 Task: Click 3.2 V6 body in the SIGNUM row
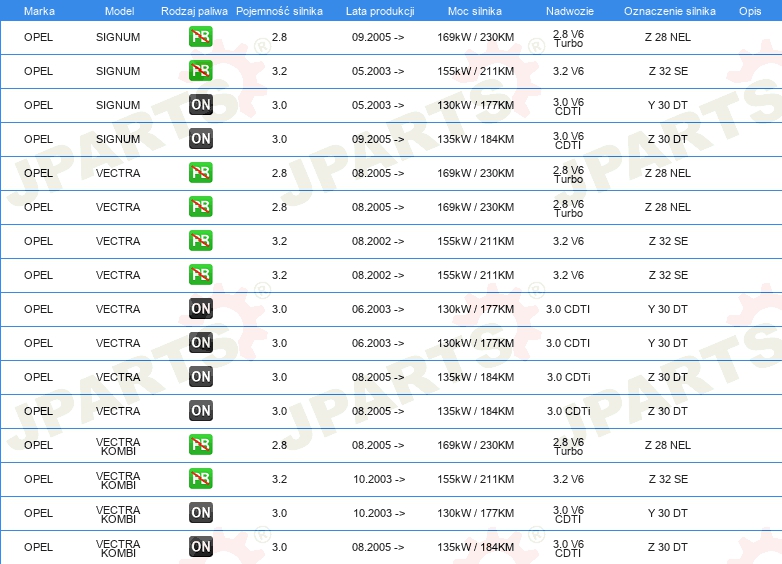click(569, 71)
